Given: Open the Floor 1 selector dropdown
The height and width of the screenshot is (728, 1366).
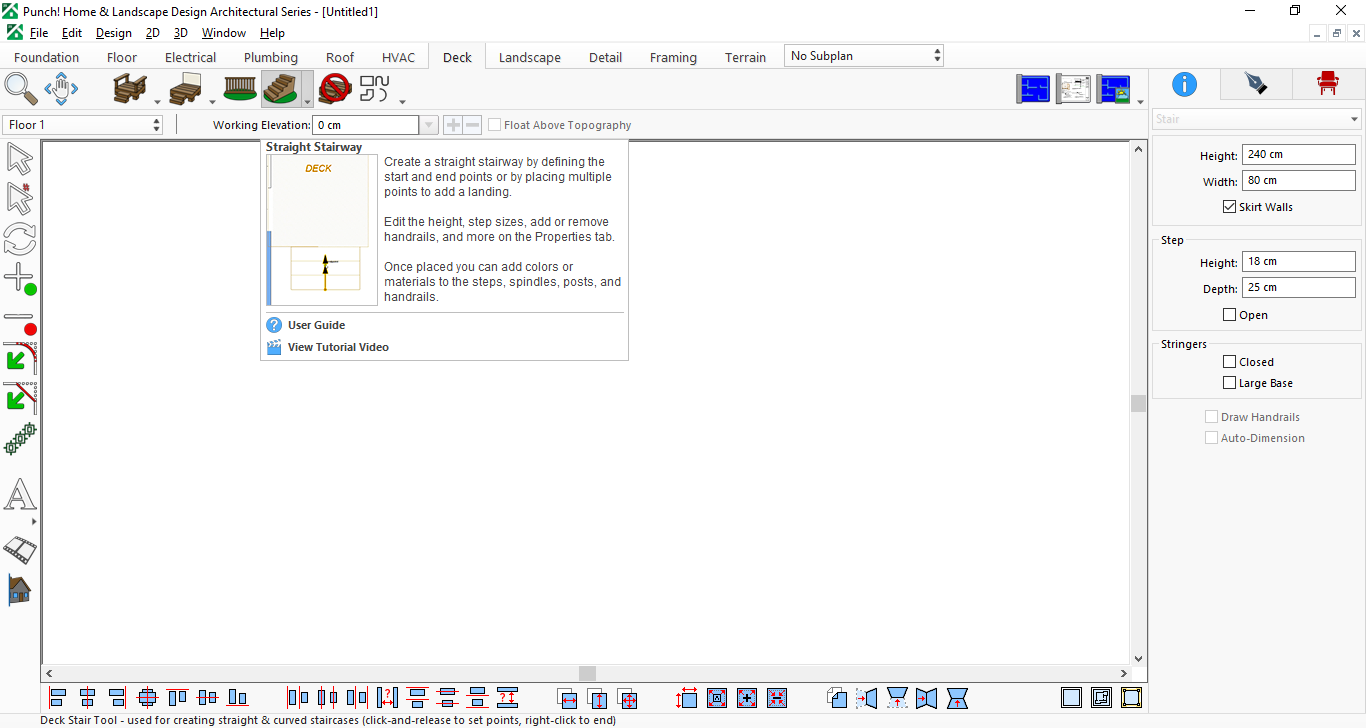Looking at the screenshot, I should [83, 125].
